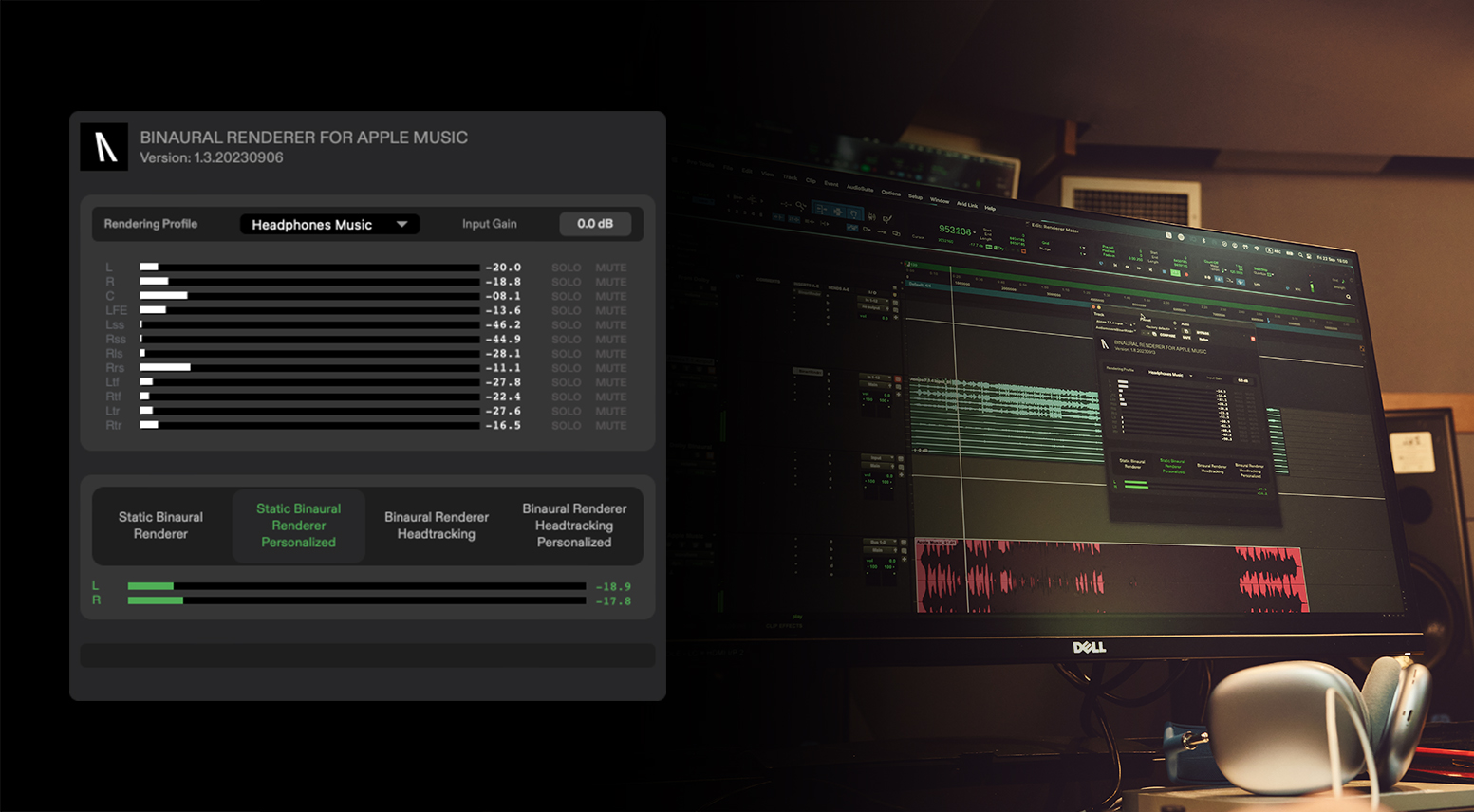Click the green L output meter
This screenshot has height=812, width=1474.
point(356,586)
